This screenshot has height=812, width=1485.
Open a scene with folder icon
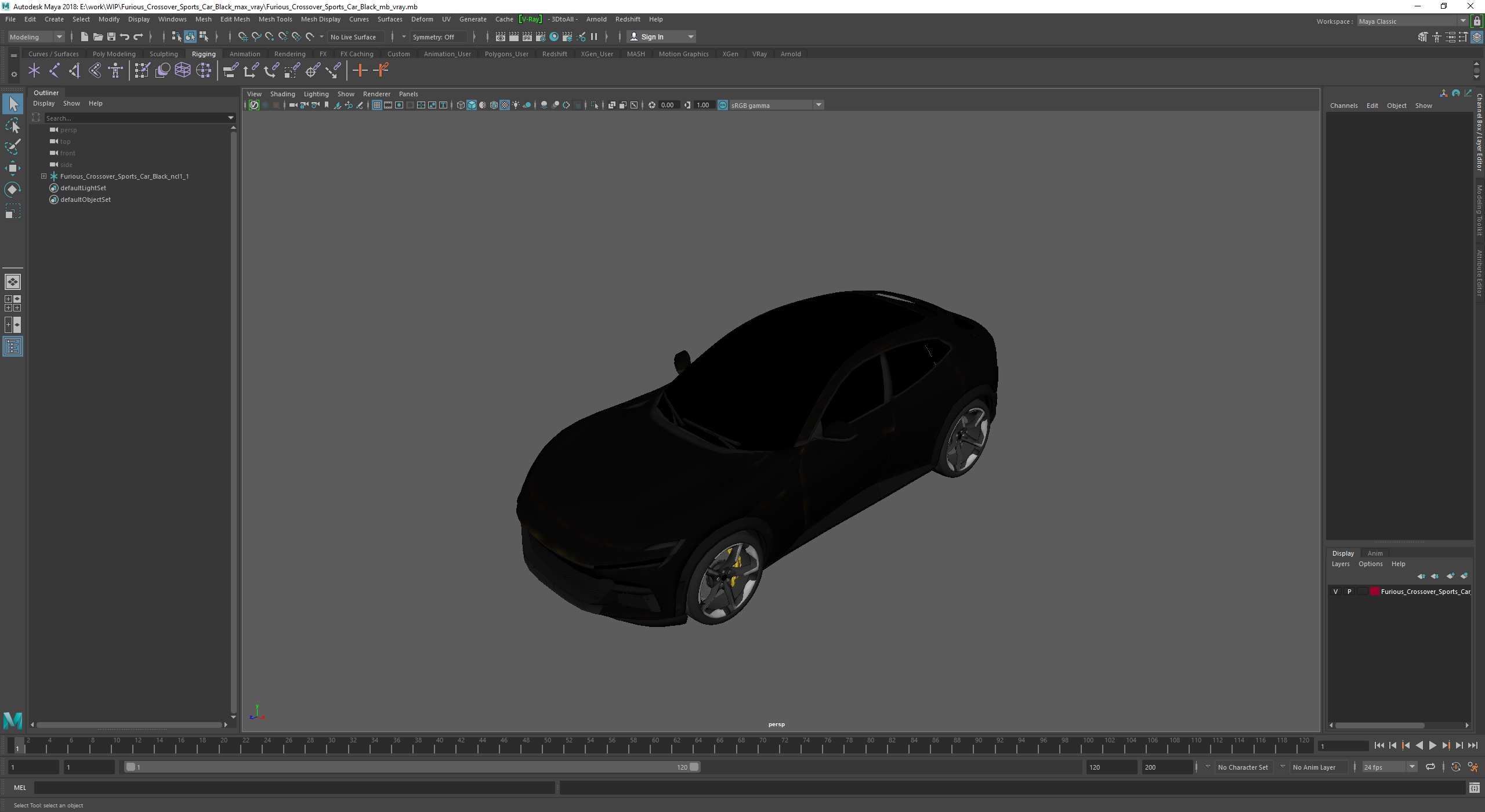tap(97, 37)
